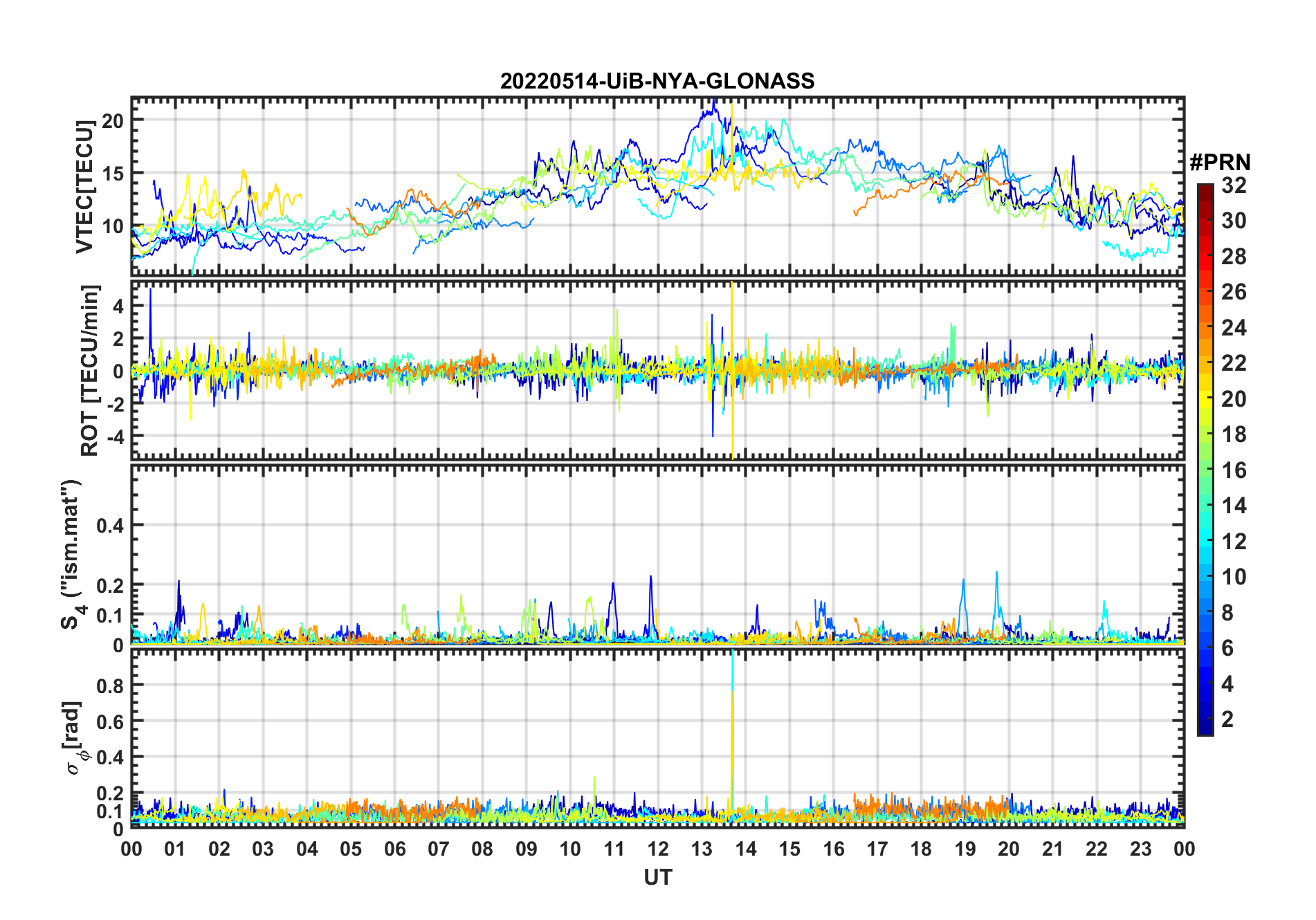This screenshot has height=920, width=1316.
Task: Click the UT x-axis label
Action: (657, 878)
